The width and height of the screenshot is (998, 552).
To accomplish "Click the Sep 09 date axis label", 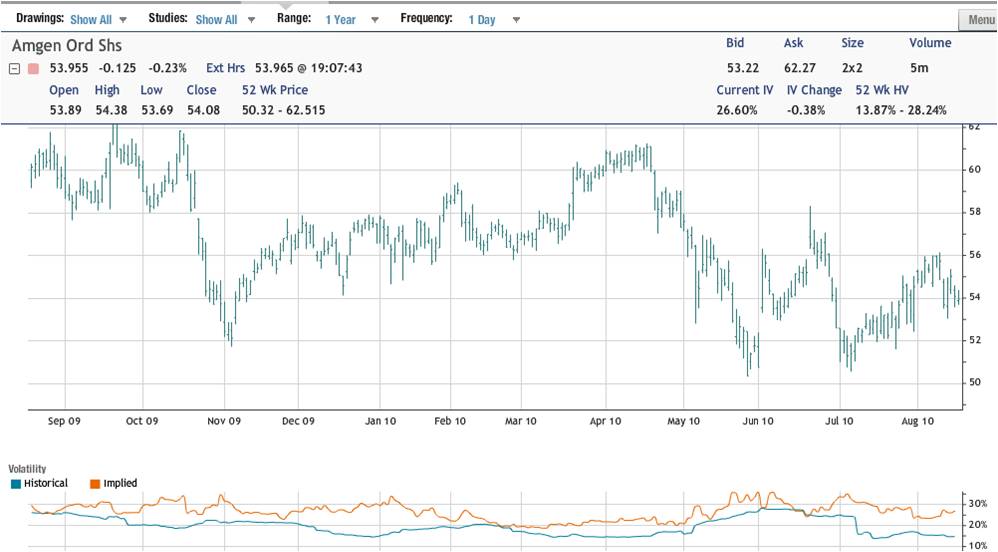I will (x=64, y=421).
